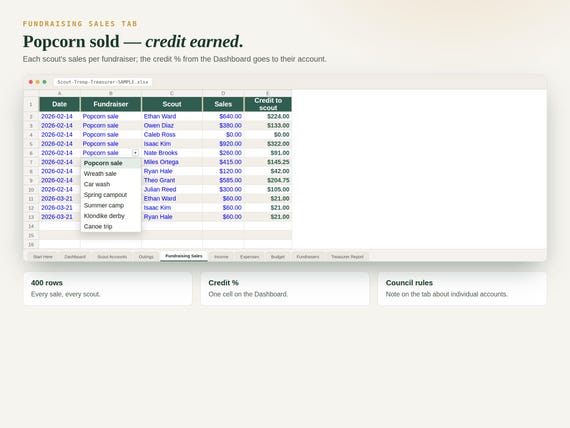Viewport: 570px width, 428px height.
Task: Select row 14 number header
Action: point(31,226)
